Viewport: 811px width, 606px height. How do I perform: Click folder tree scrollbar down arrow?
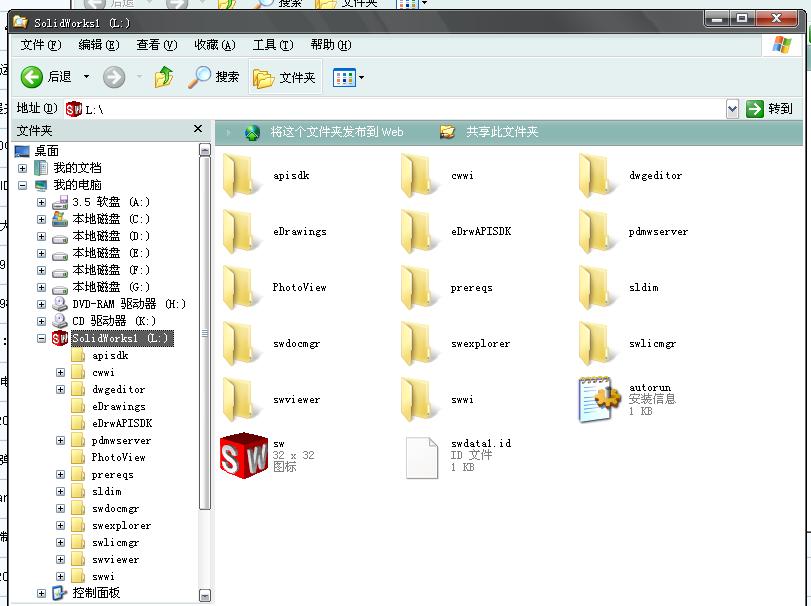click(205, 596)
